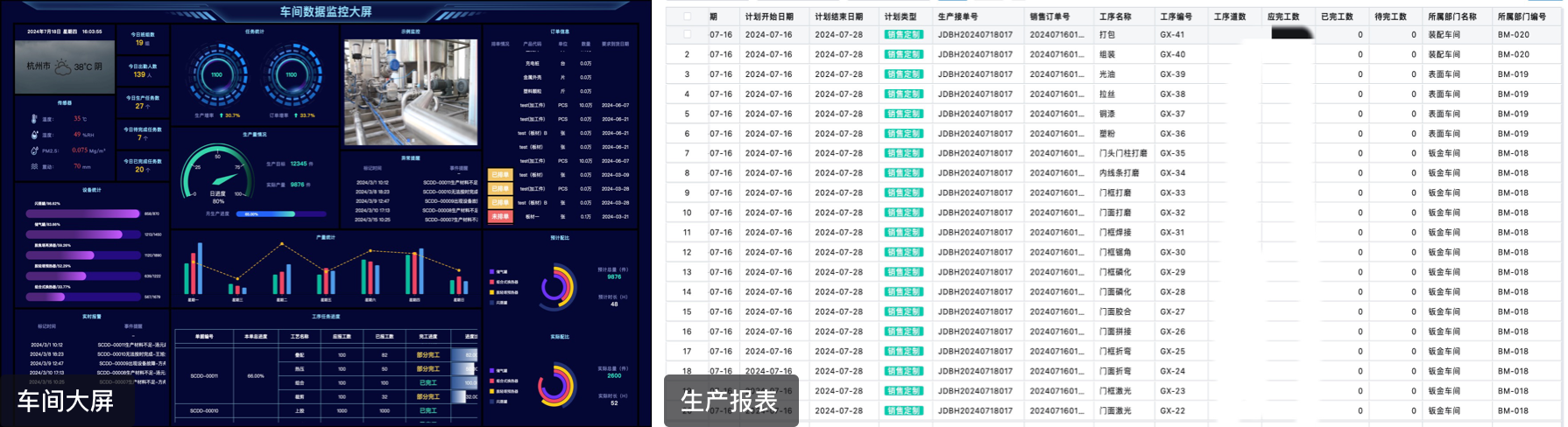Click the 计划开始日期 column header
Image resolution: width=1568 pixels, height=427 pixels.
[769, 17]
